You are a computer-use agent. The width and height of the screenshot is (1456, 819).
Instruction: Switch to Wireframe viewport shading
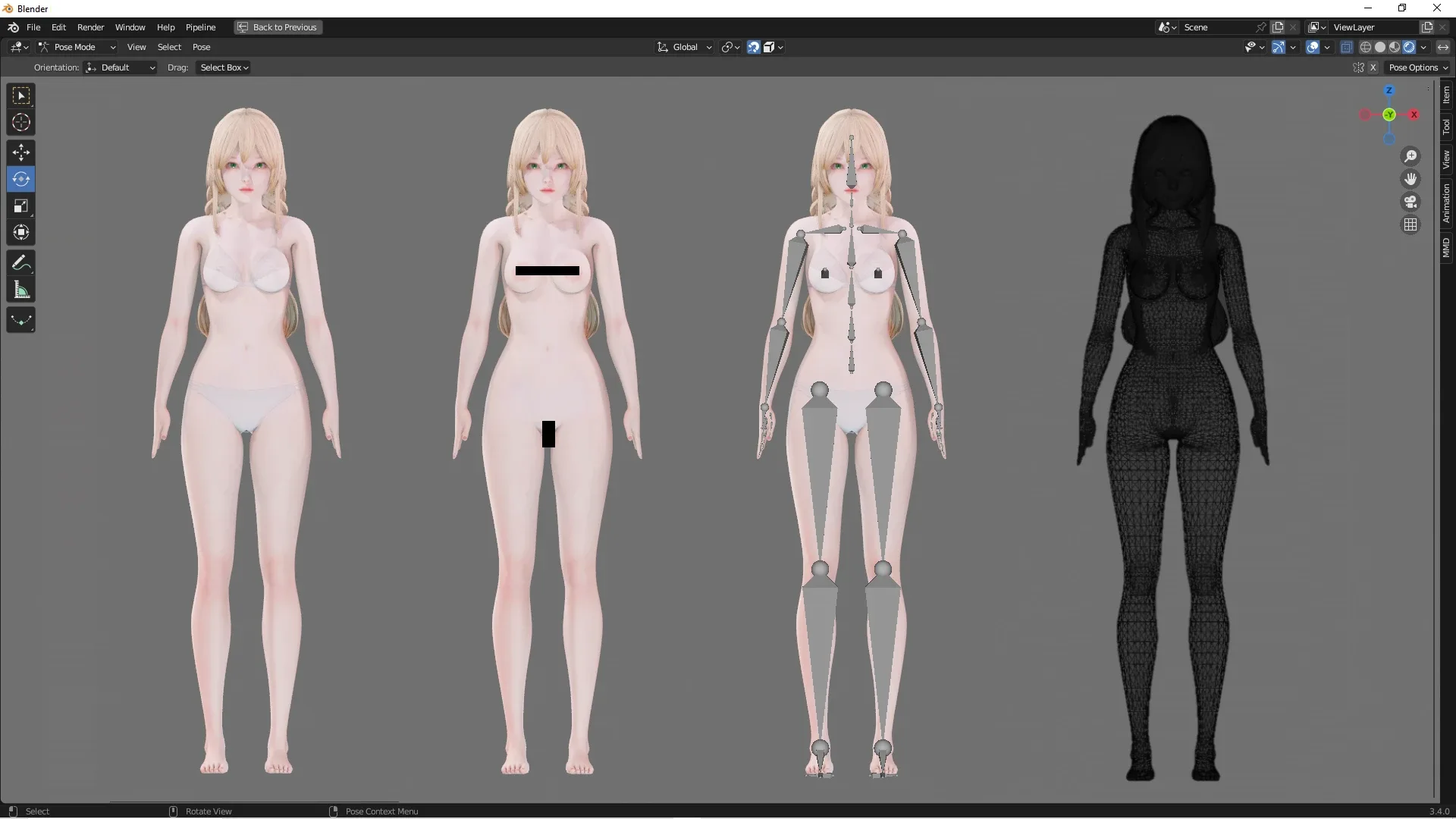coord(1366,47)
